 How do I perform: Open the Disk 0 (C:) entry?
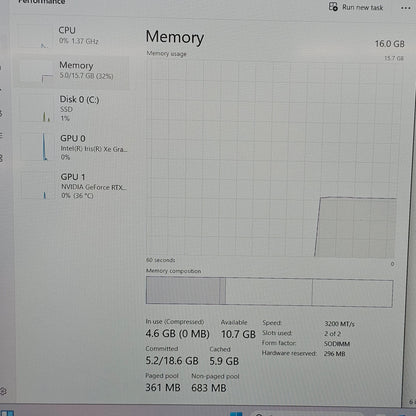click(73, 109)
